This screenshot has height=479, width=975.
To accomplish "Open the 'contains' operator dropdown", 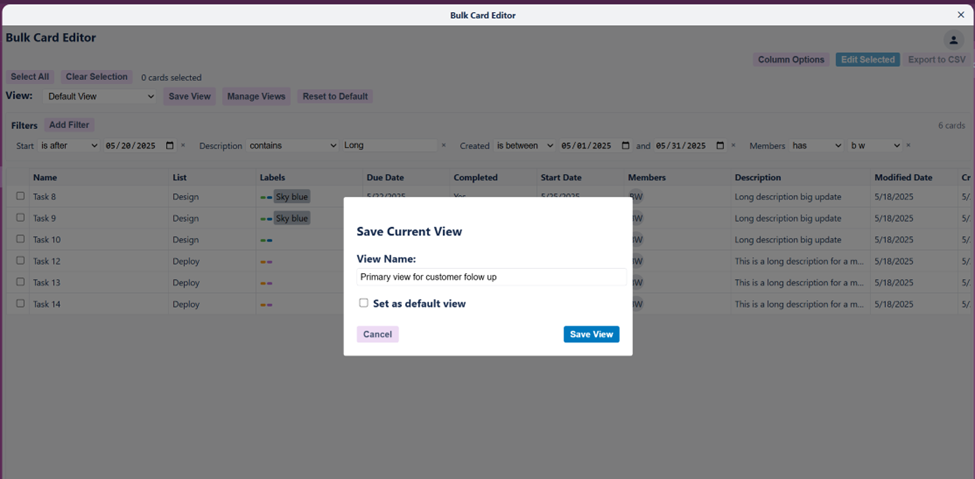I will [292, 146].
